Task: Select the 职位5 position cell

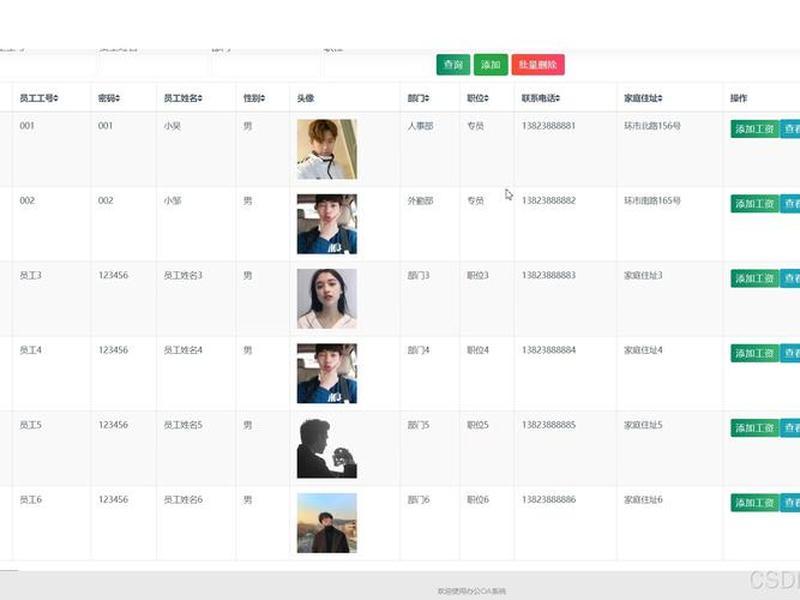Action: tap(478, 424)
